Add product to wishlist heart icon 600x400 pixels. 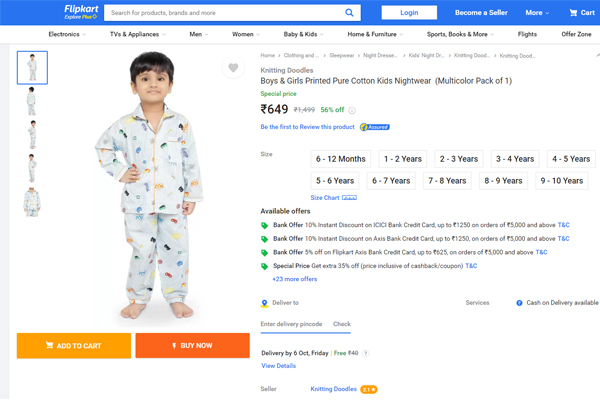[233, 68]
